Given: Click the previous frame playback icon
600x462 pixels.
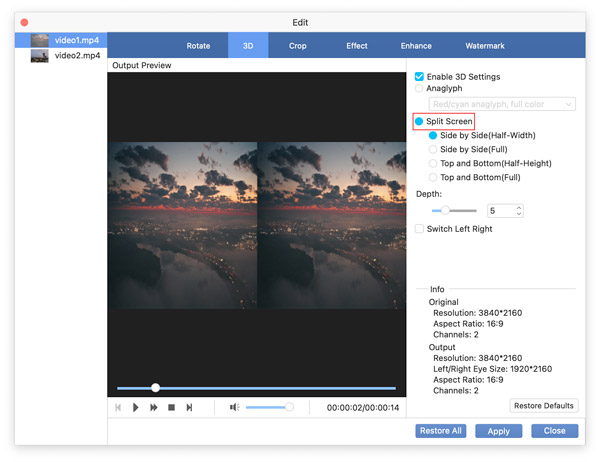Looking at the screenshot, I should pos(118,408).
